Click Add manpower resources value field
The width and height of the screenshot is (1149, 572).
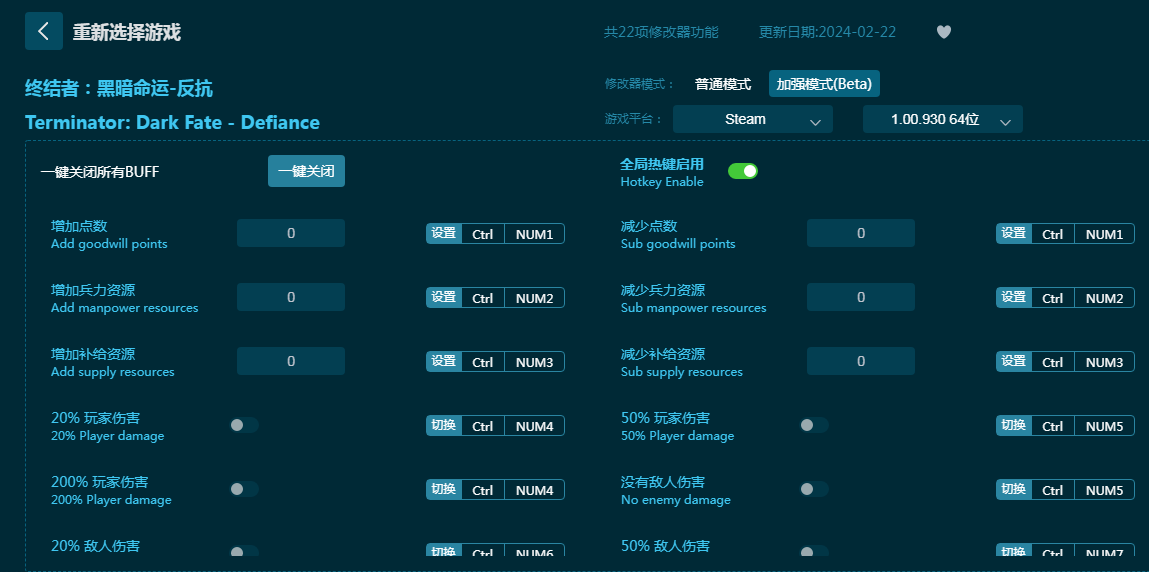pos(291,297)
